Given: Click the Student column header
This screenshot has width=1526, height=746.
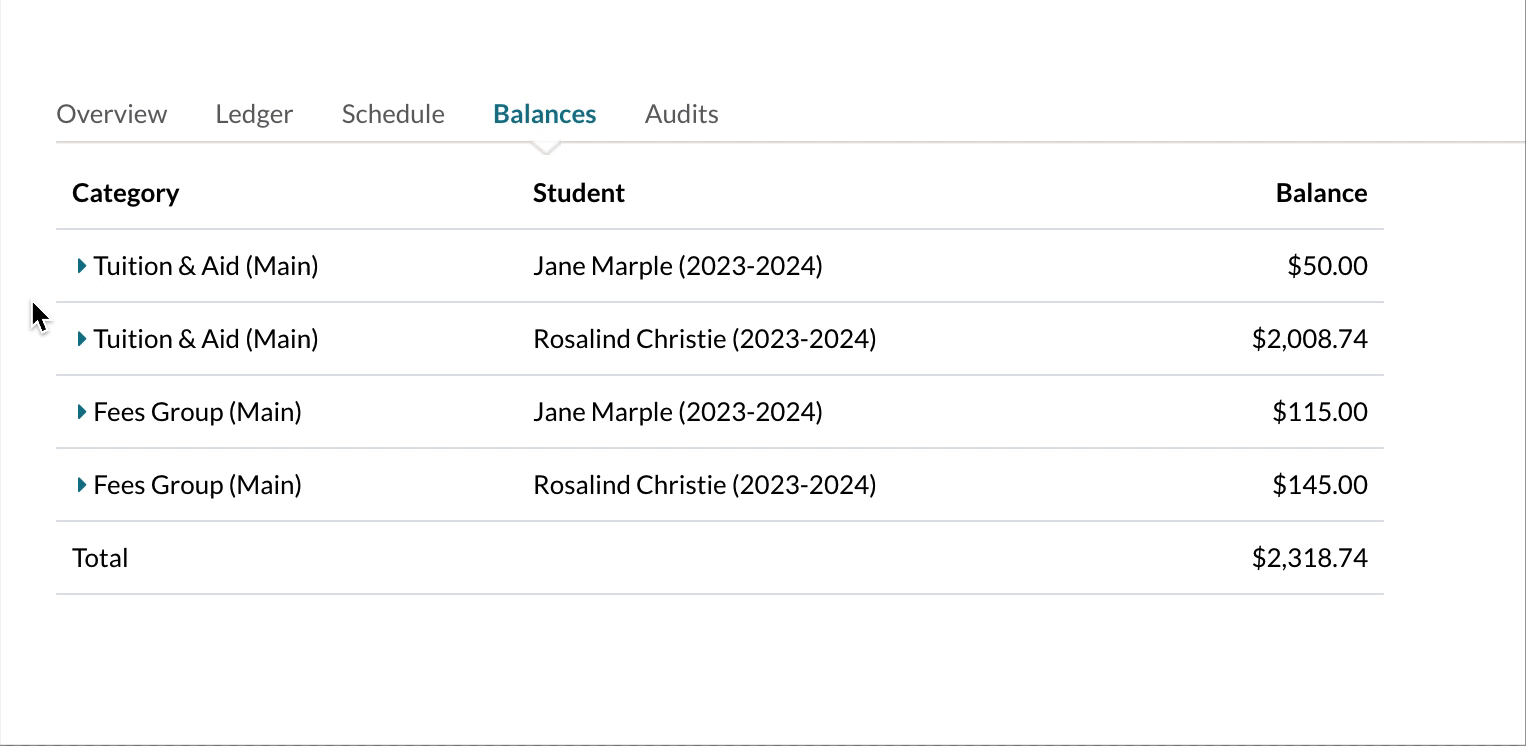Looking at the screenshot, I should tap(579, 193).
